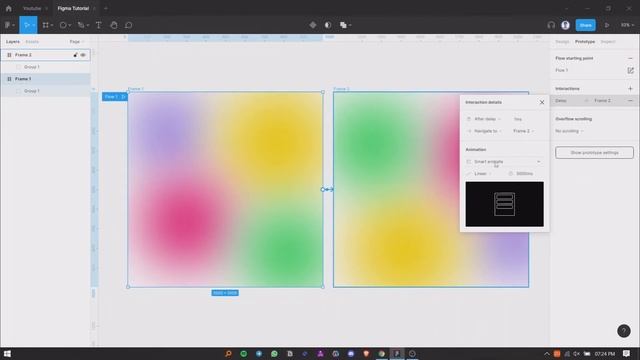Select the Hand tool

[114, 25]
